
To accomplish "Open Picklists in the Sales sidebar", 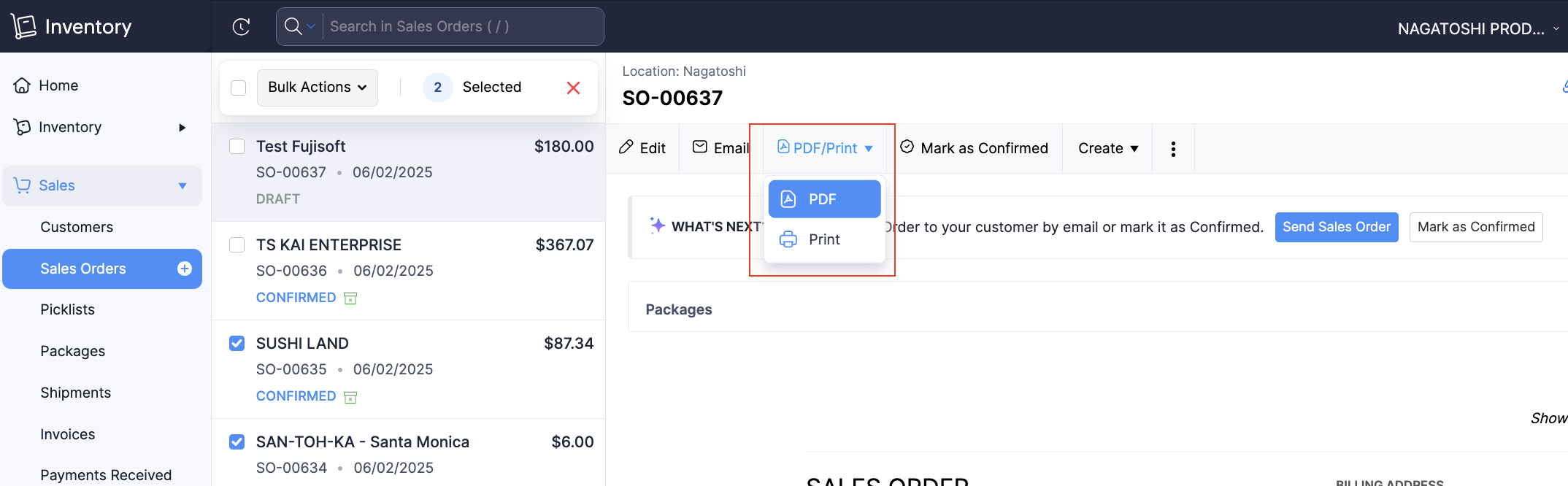I will [67, 309].
